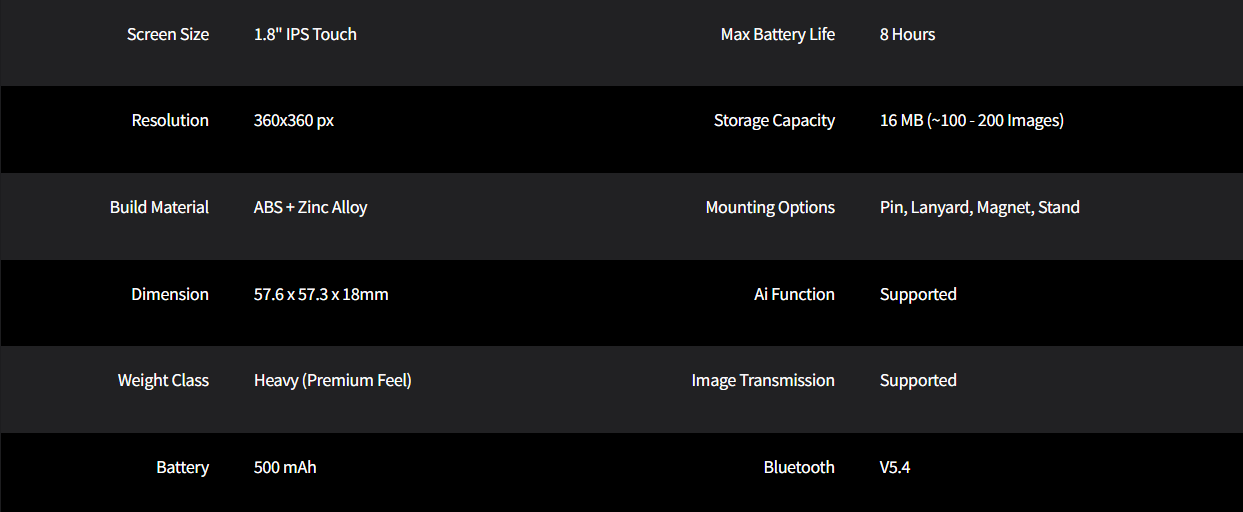Select the ABS + Zinc Alloy text
Viewport: 1243px width, 512px height.
[310, 207]
